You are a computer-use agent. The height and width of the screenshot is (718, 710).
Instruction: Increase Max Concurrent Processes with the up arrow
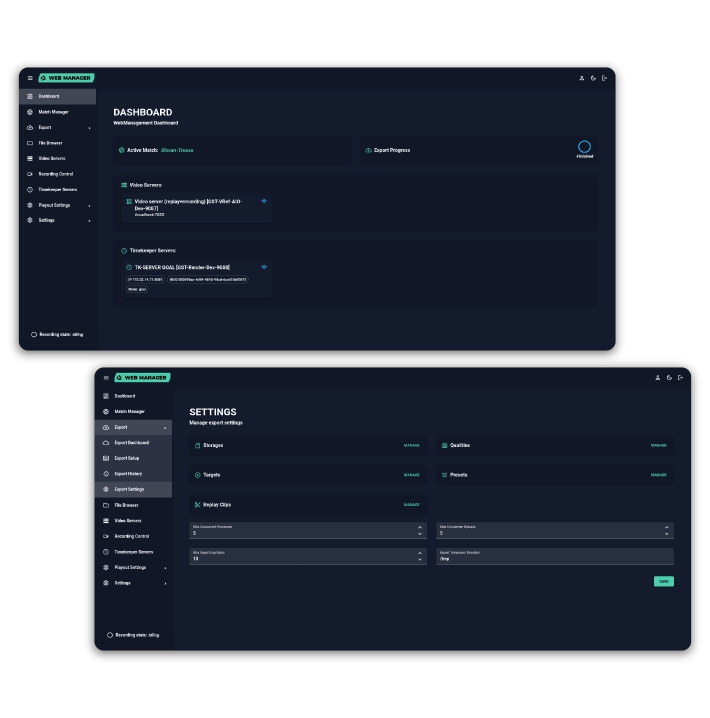(420, 528)
